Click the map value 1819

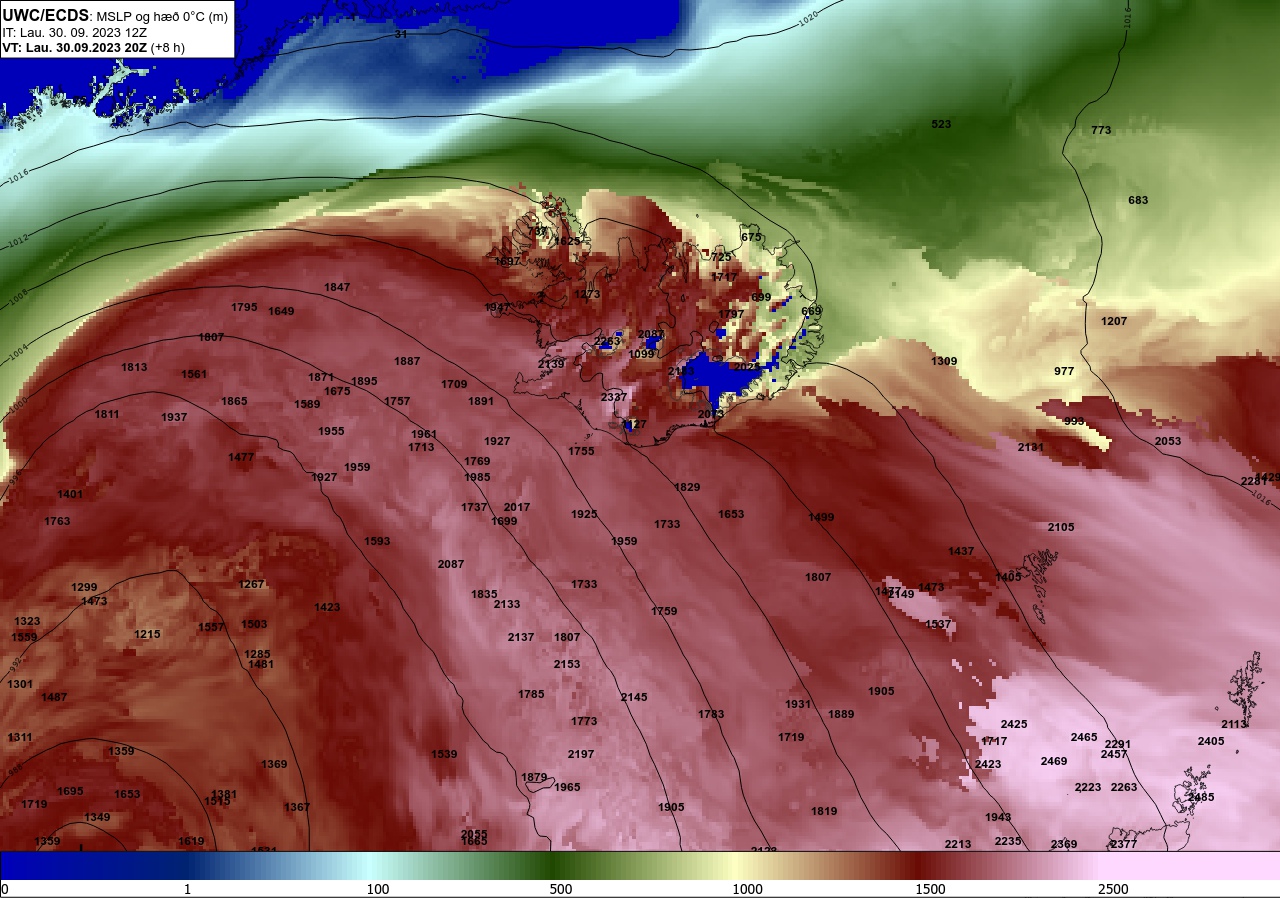tap(824, 811)
